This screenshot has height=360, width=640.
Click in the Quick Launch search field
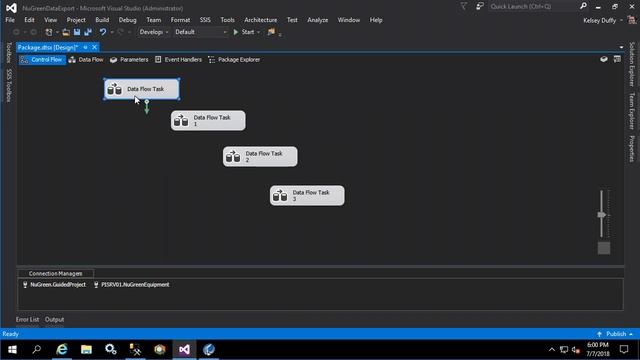(533, 7)
